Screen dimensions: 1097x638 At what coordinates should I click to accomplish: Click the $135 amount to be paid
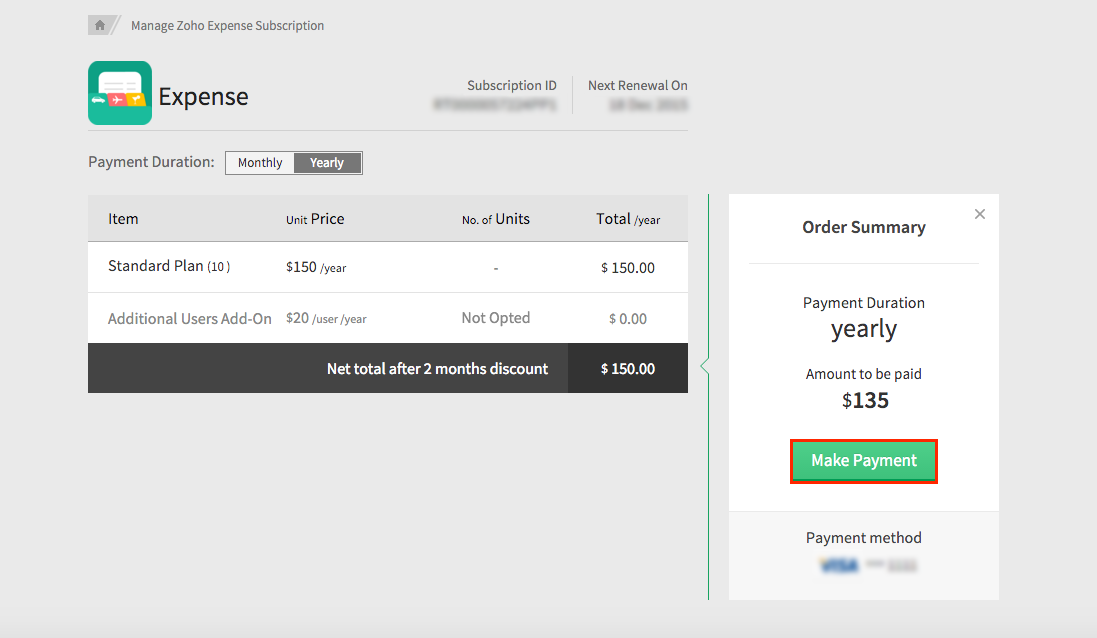tap(864, 401)
